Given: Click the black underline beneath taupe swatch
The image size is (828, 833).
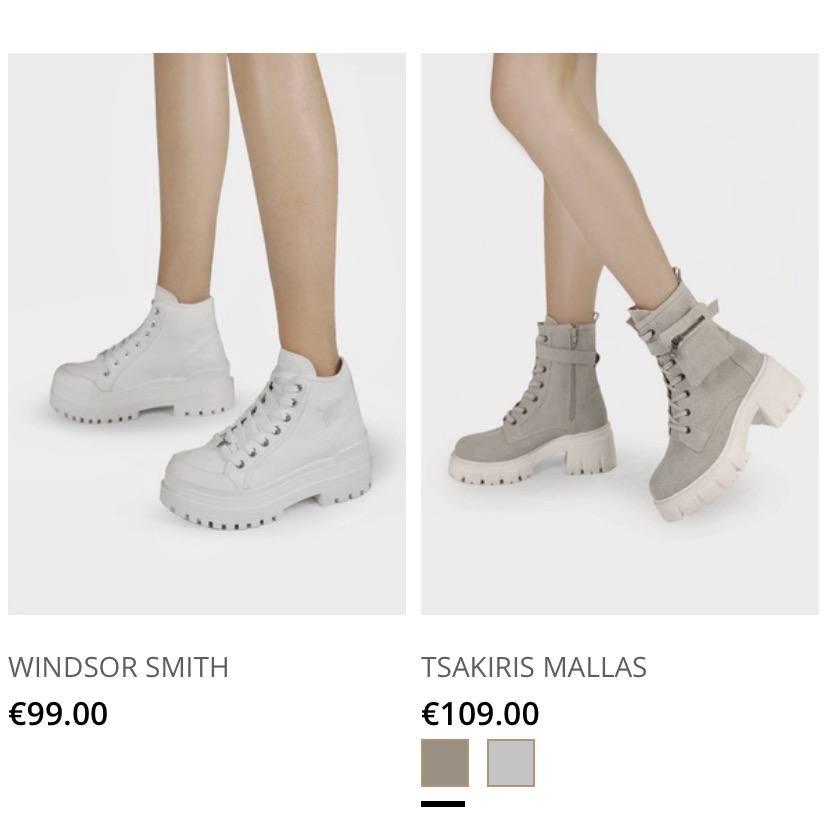Looking at the screenshot, I should (443, 804).
